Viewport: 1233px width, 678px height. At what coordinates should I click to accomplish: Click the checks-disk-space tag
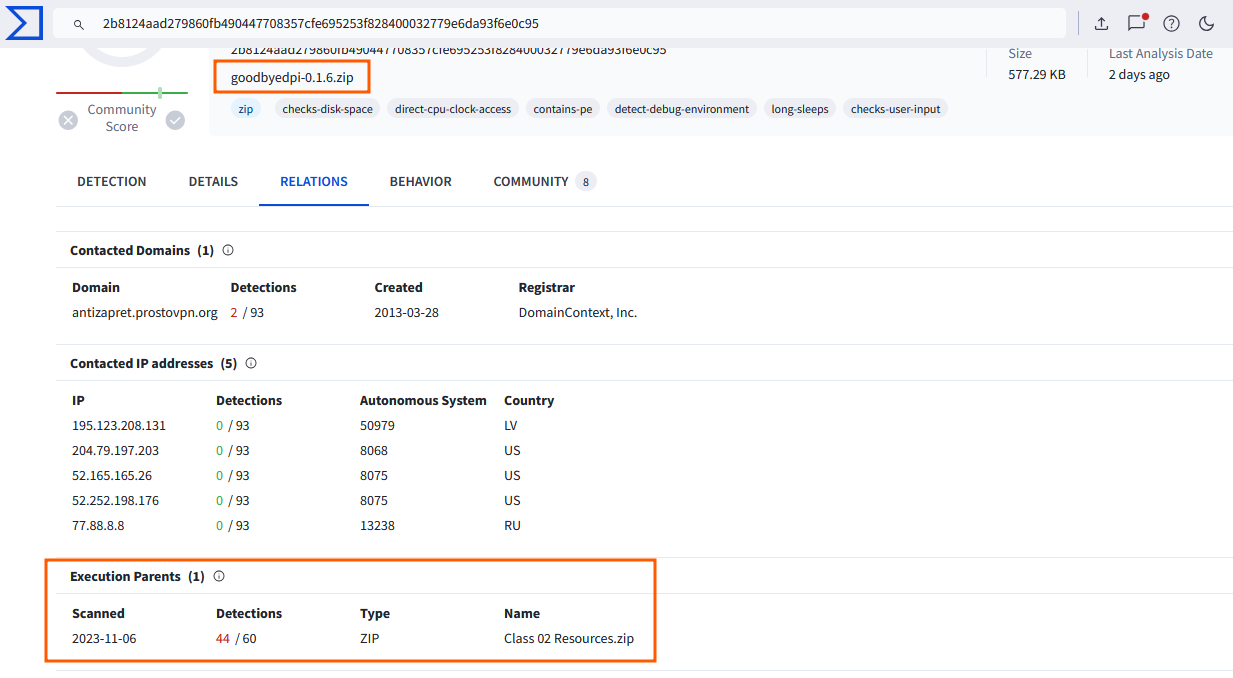[x=327, y=109]
